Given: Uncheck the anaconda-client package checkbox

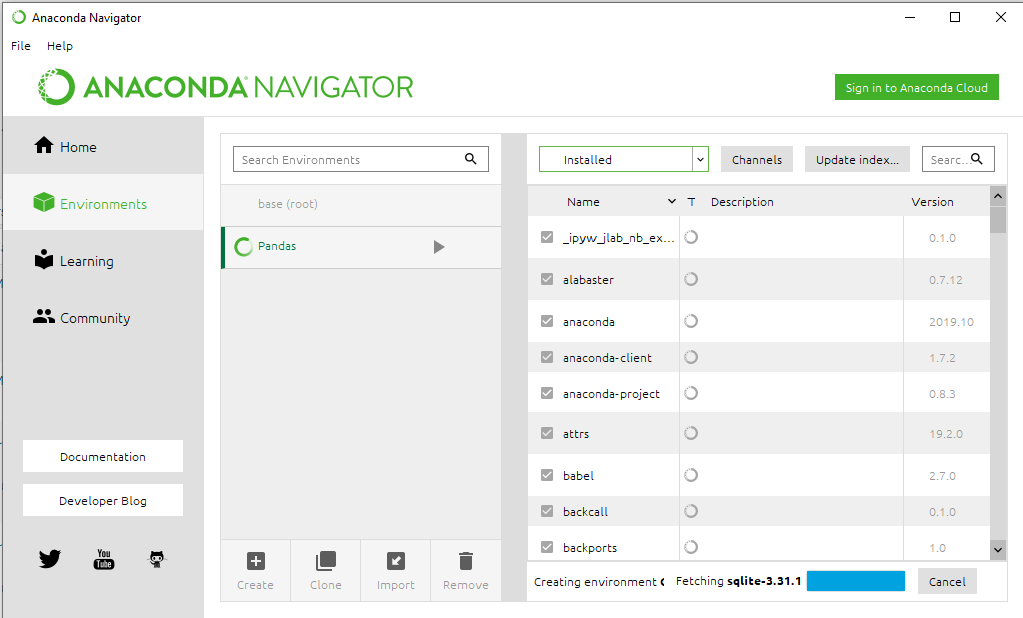Looking at the screenshot, I should click(x=547, y=357).
